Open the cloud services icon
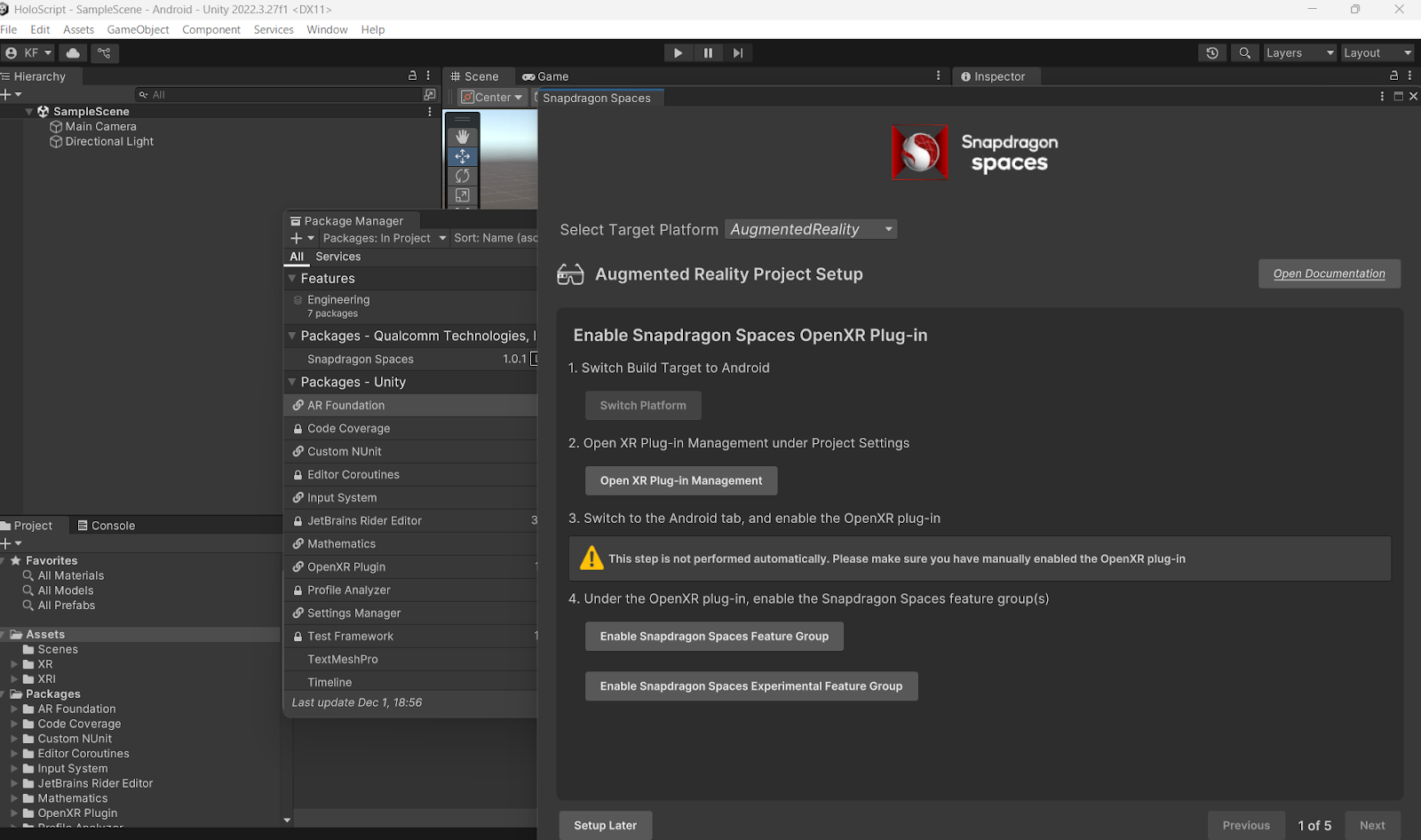This screenshot has height=840, width=1421. pos(73,53)
